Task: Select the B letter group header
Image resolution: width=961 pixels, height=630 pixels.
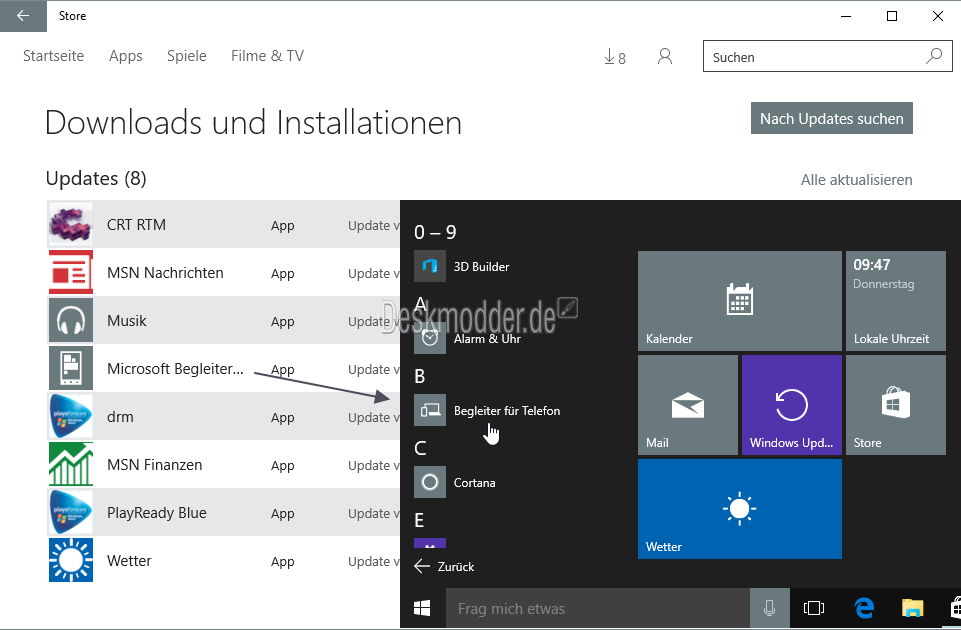Action: pos(420,376)
